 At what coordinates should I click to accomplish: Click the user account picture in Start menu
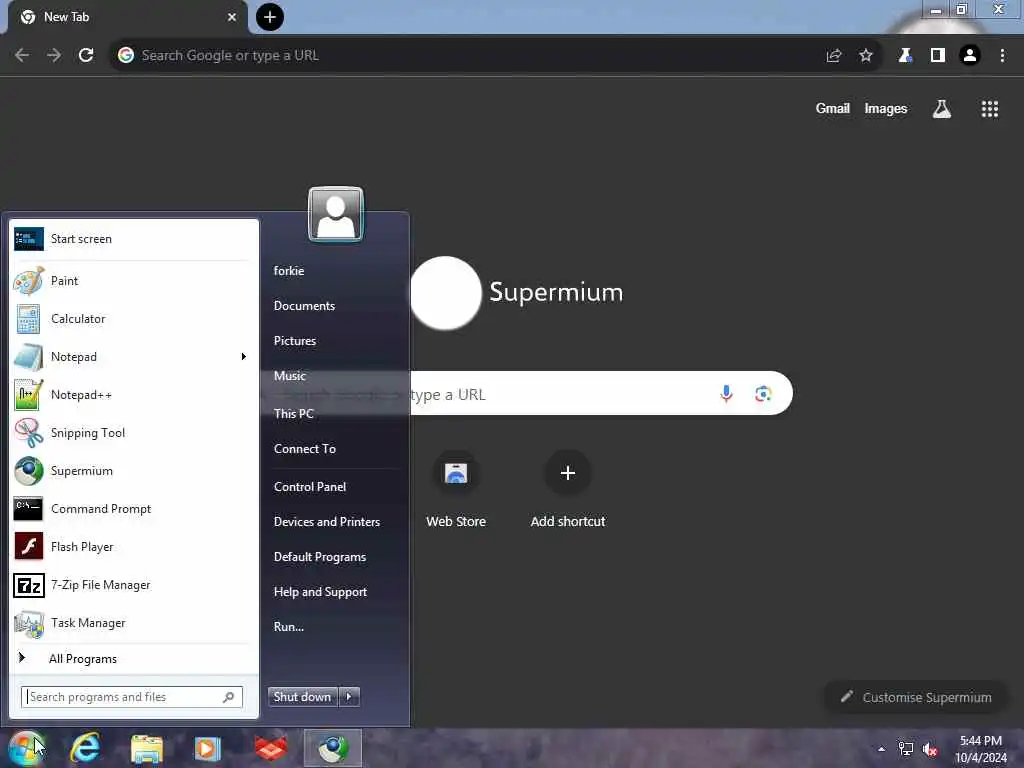click(336, 214)
